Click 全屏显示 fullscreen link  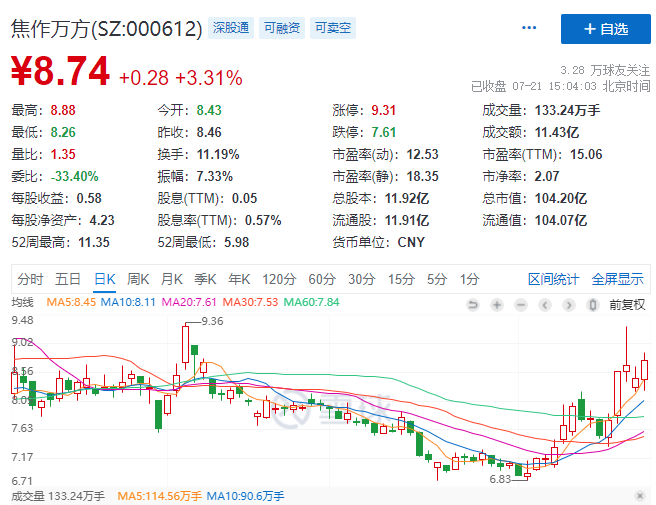(618, 279)
